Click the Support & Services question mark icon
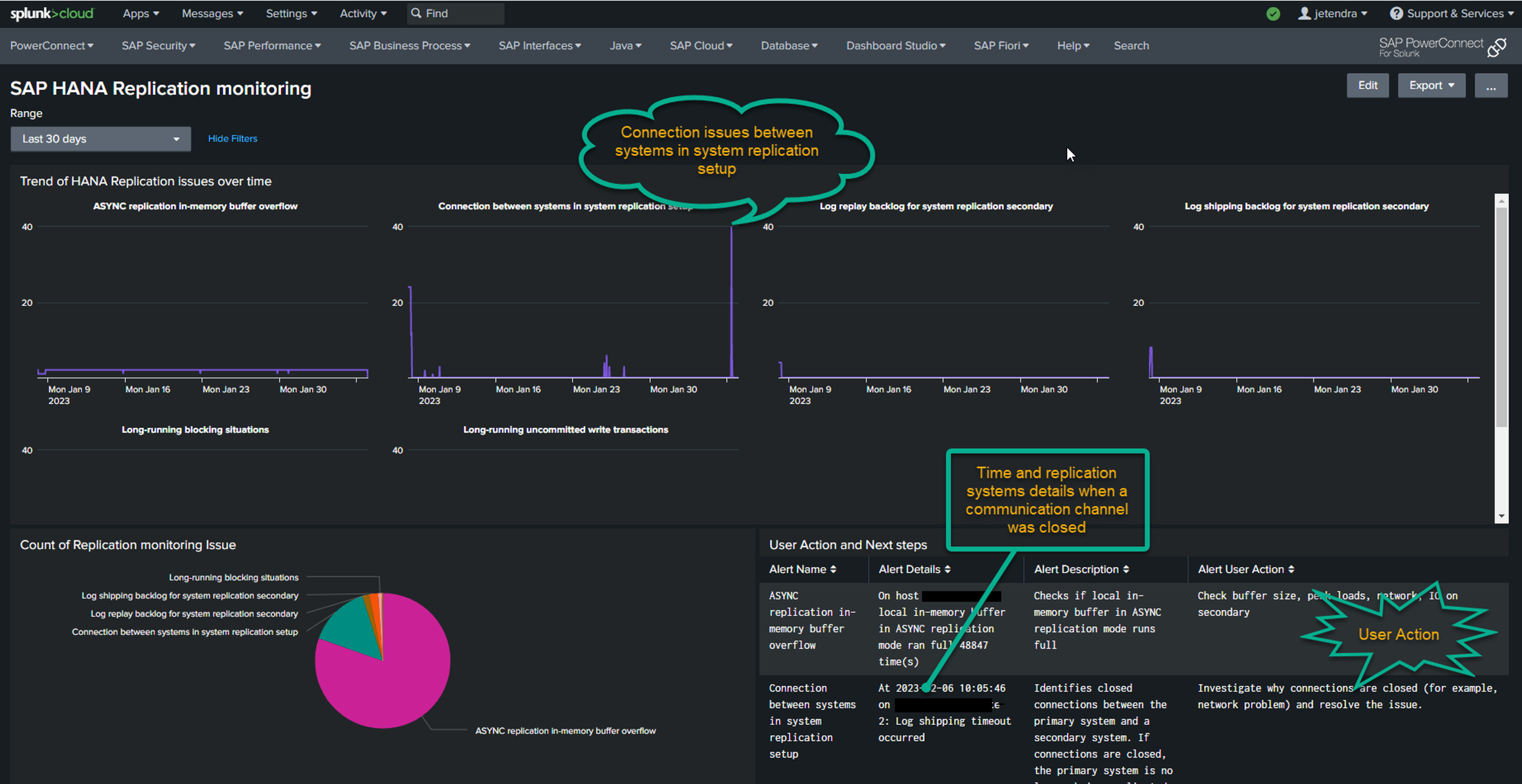1522x784 pixels. 1397,13
